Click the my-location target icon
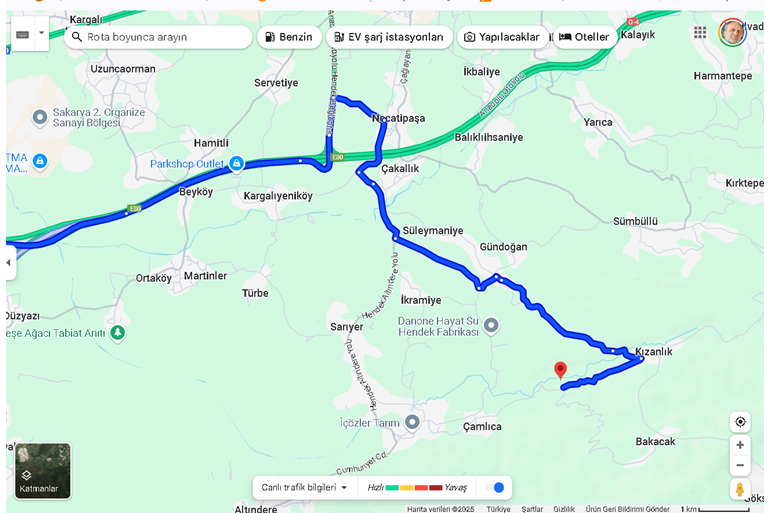The height and width of the screenshot is (513, 770). 740,422
